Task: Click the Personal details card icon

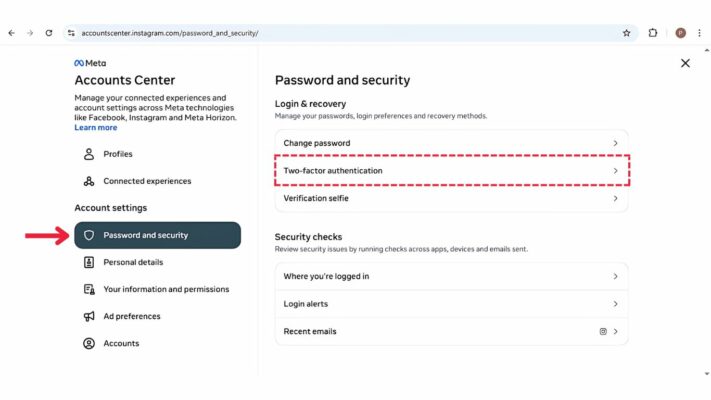Action: 89,262
